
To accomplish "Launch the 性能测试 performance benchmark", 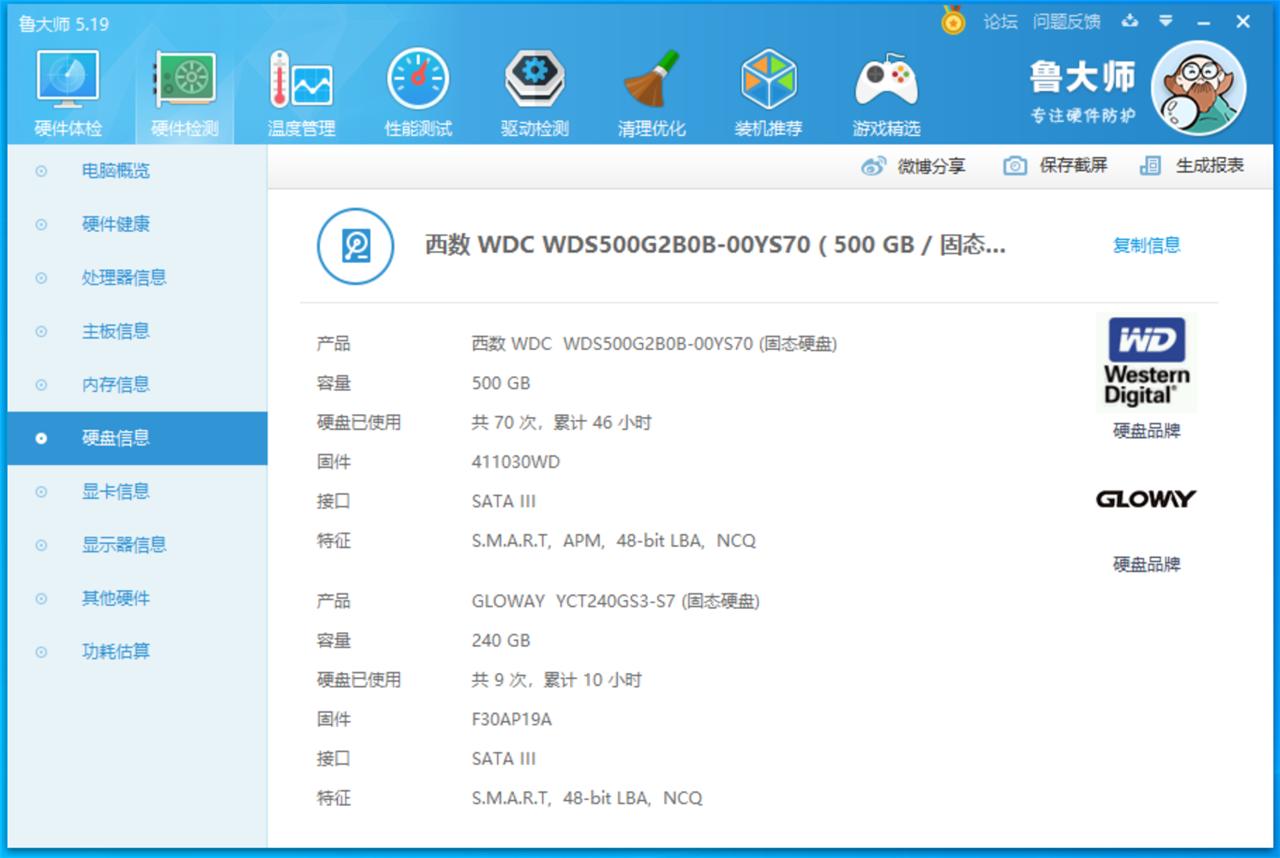I will point(418,90).
